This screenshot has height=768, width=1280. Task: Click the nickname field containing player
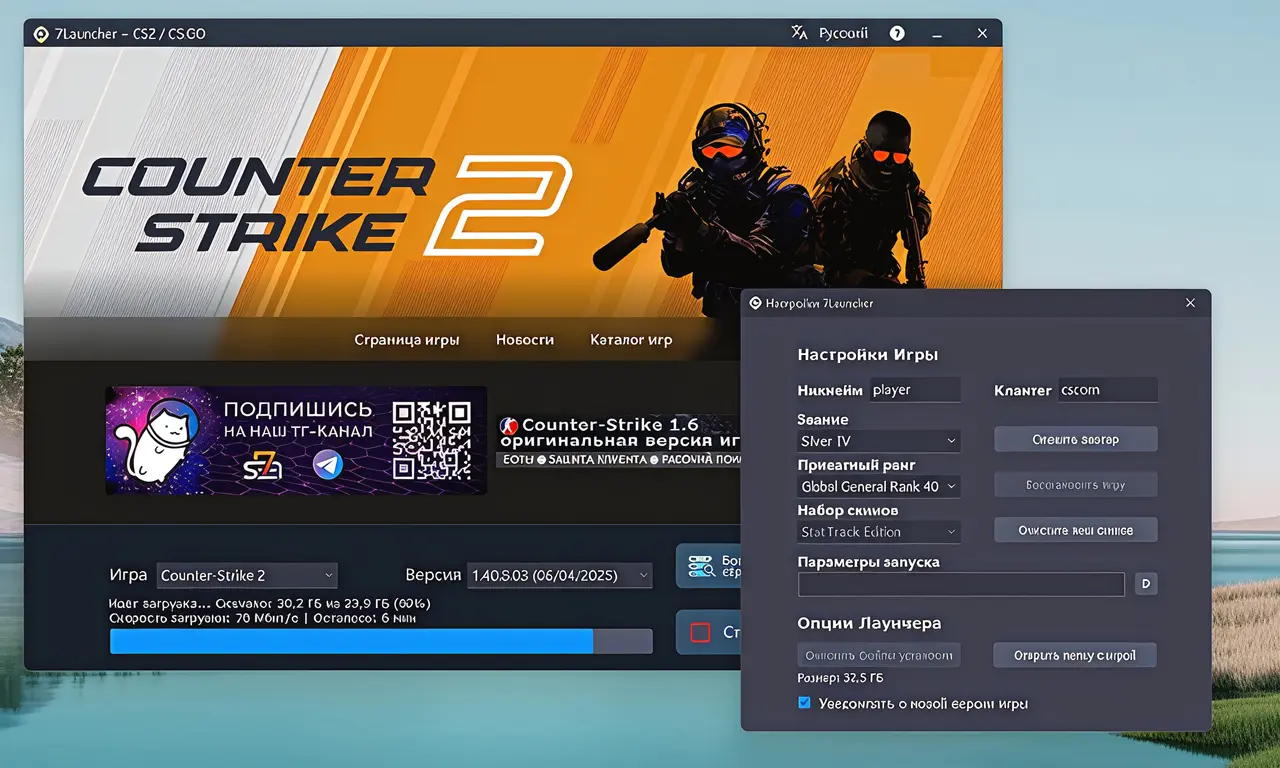[x=913, y=390]
